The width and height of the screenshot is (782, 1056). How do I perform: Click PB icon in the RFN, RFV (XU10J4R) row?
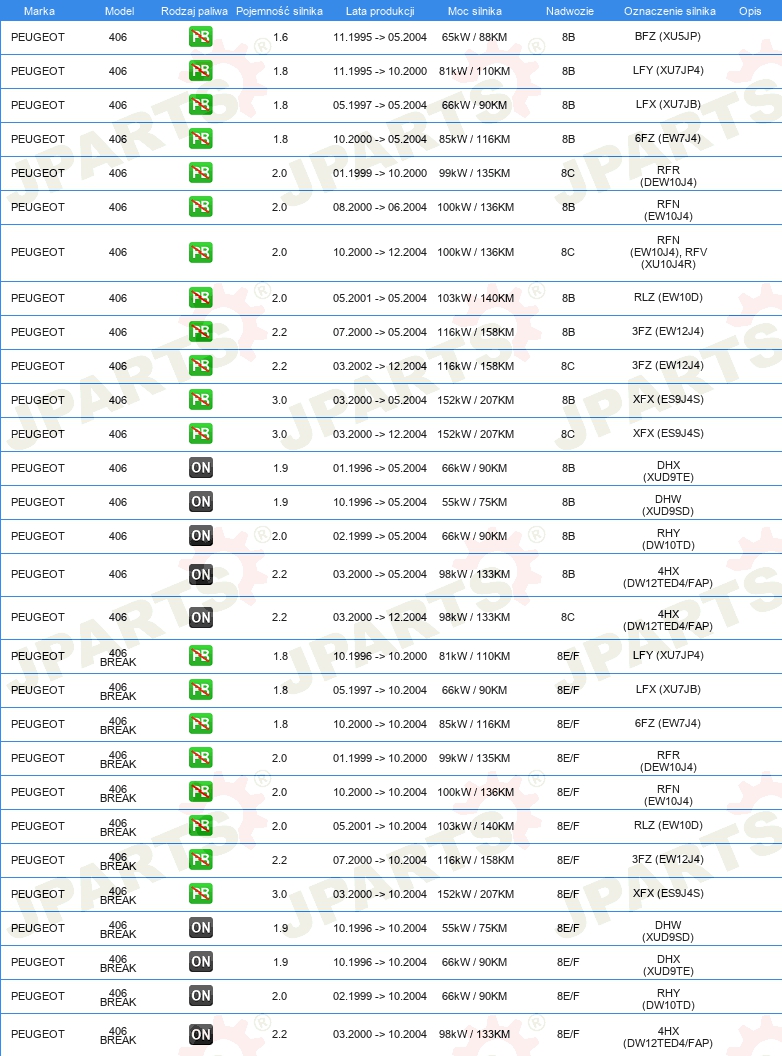(201, 253)
